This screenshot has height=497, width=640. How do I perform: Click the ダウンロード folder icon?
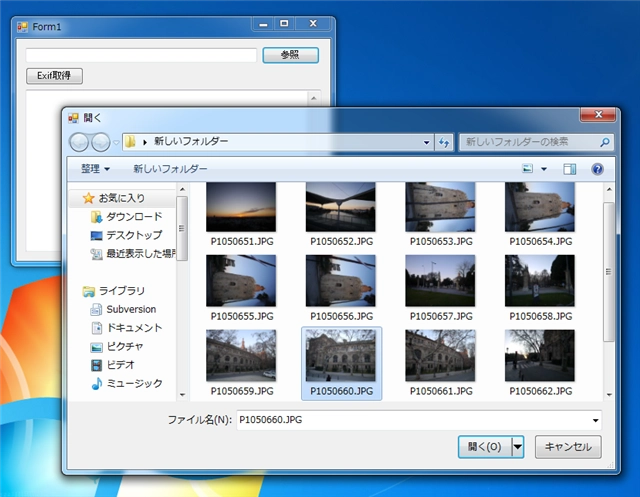pyautogui.click(x=96, y=217)
